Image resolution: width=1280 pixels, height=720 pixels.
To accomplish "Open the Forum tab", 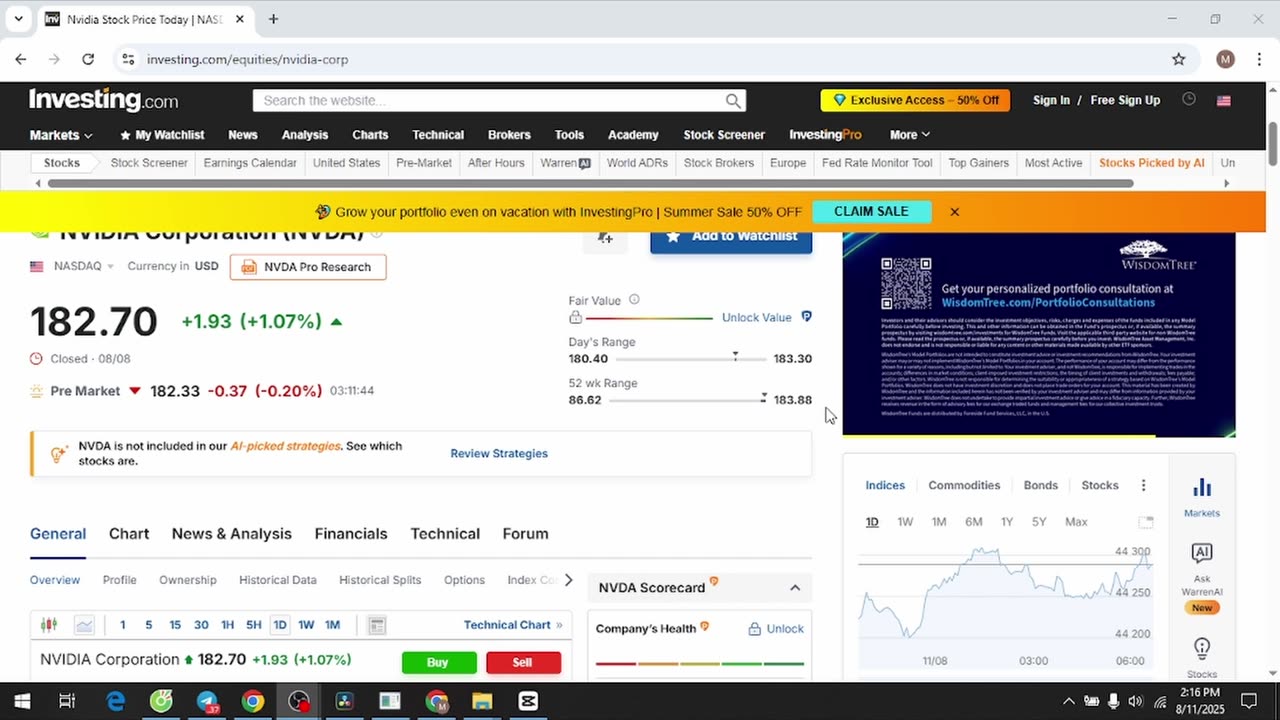I will 525,534.
